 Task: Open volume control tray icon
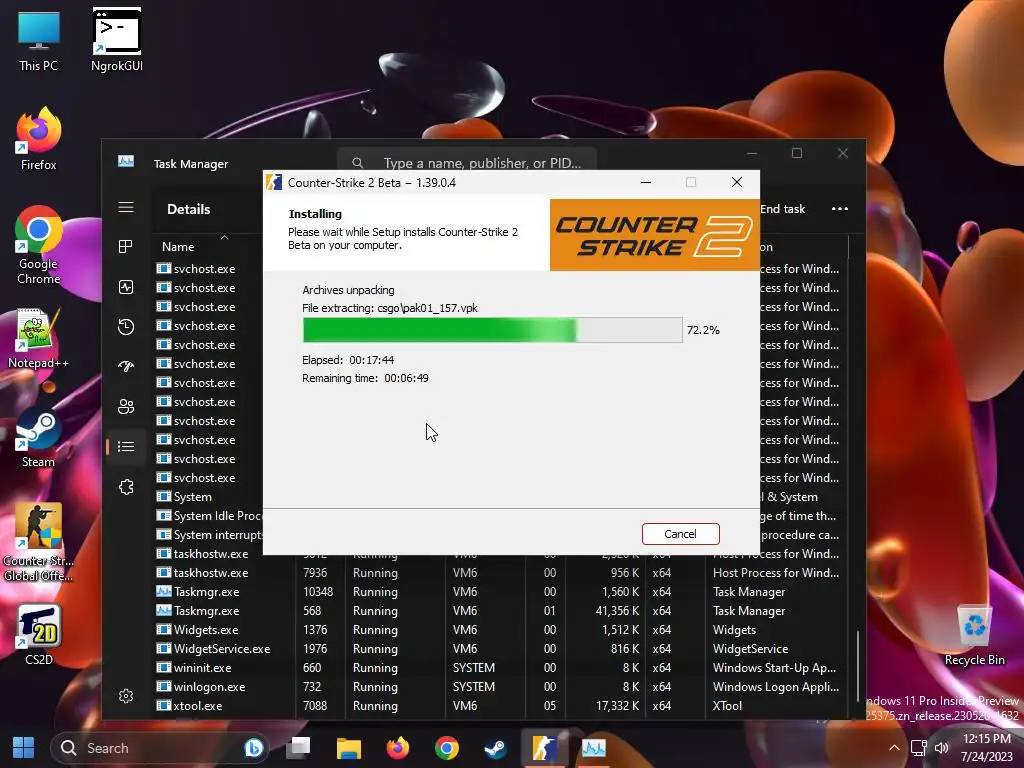(x=941, y=748)
